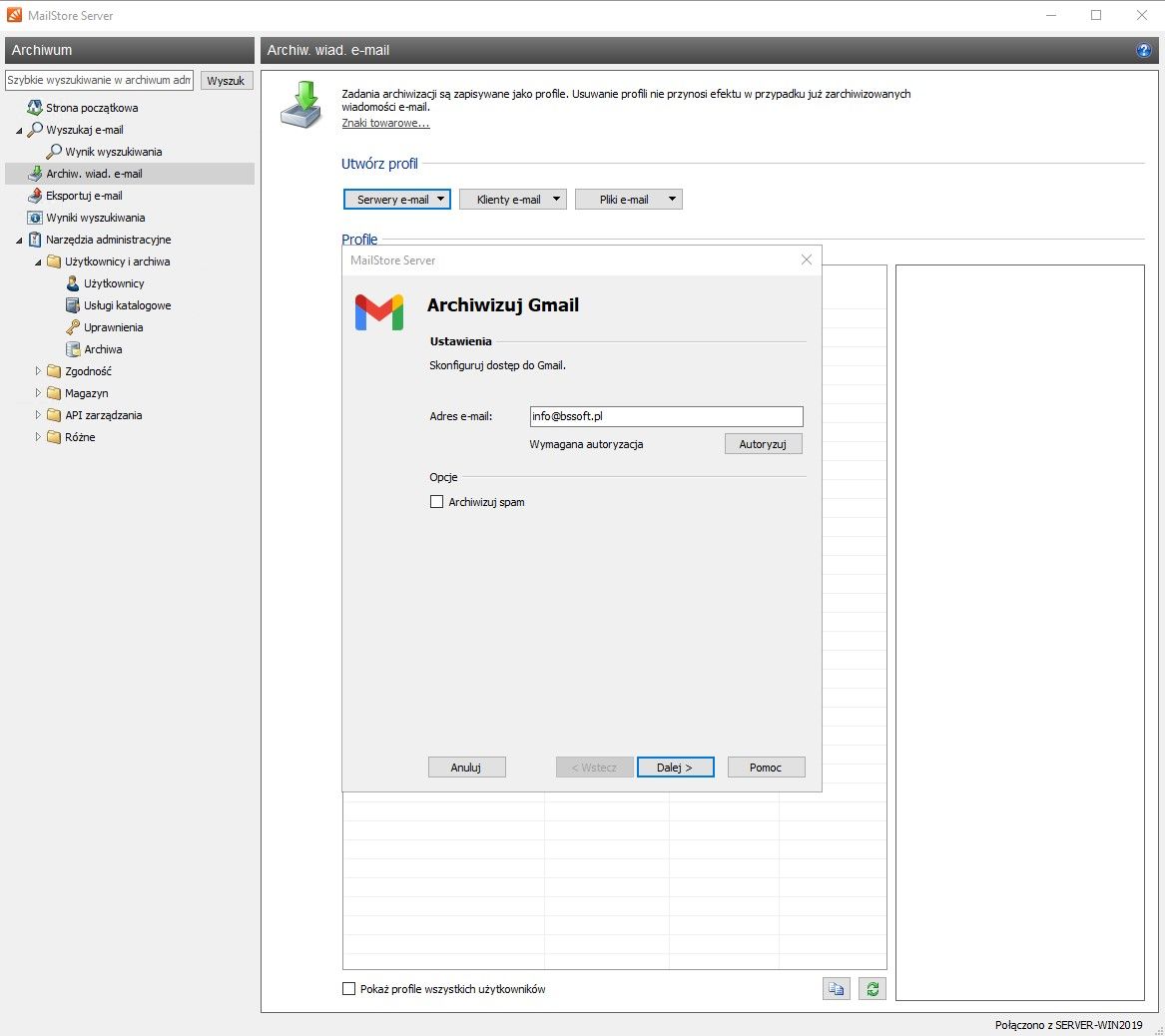
Task: Click the Profile section heading
Action: tap(358, 240)
